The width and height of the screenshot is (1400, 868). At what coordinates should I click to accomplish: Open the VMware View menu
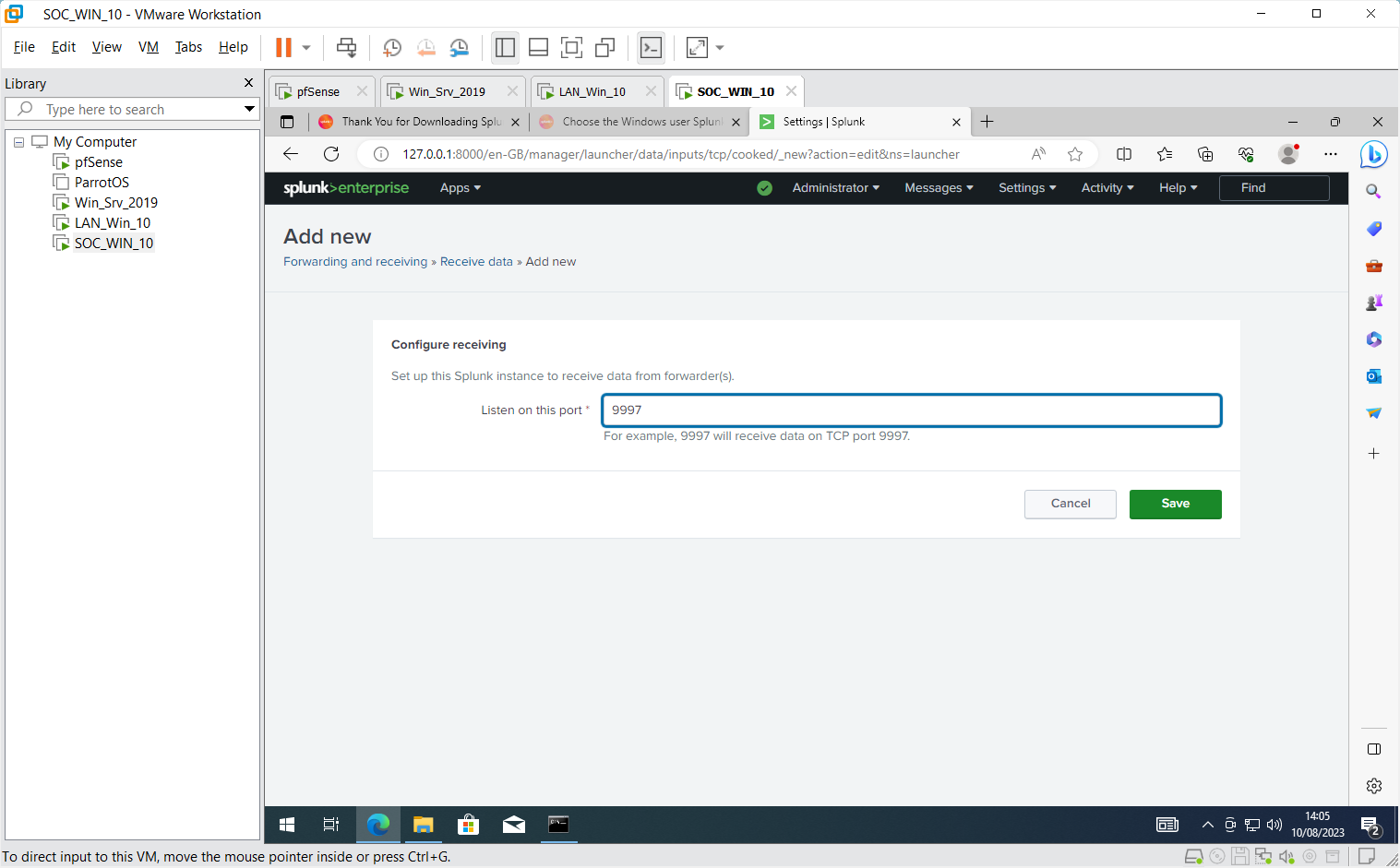point(107,47)
